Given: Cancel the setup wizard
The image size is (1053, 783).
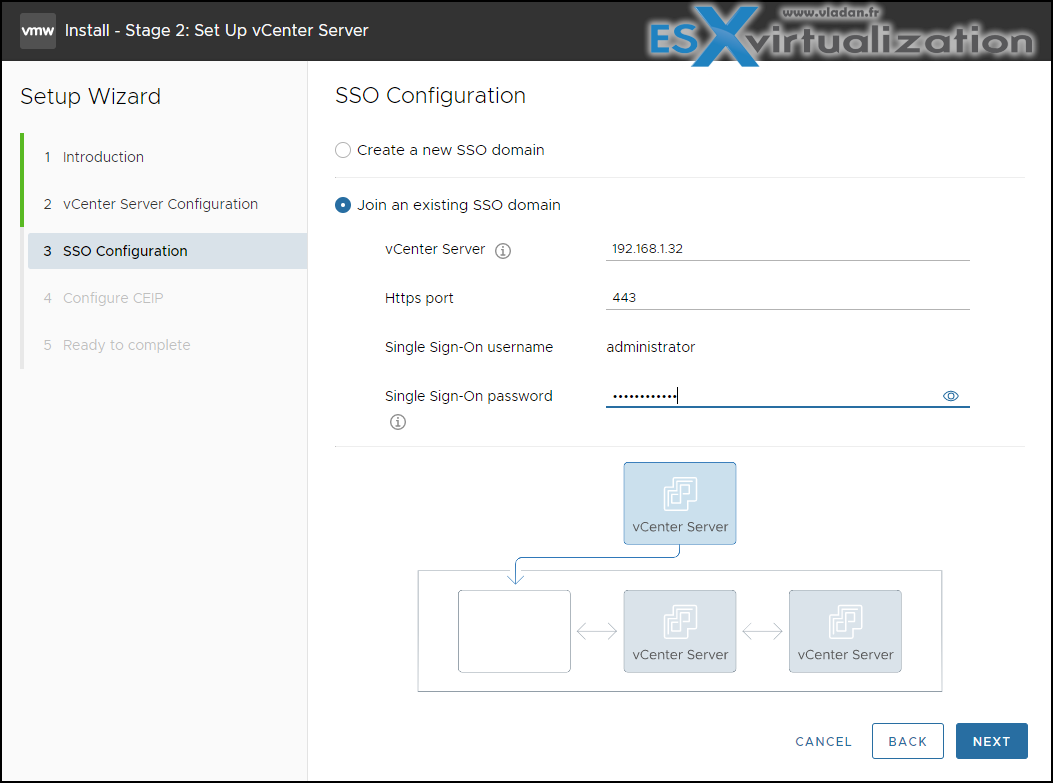Looking at the screenshot, I should (x=823, y=741).
